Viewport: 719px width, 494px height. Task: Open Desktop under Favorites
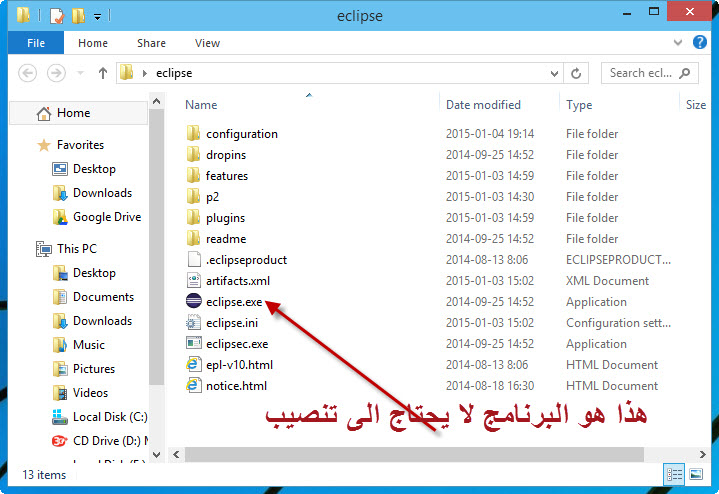coord(84,169)
